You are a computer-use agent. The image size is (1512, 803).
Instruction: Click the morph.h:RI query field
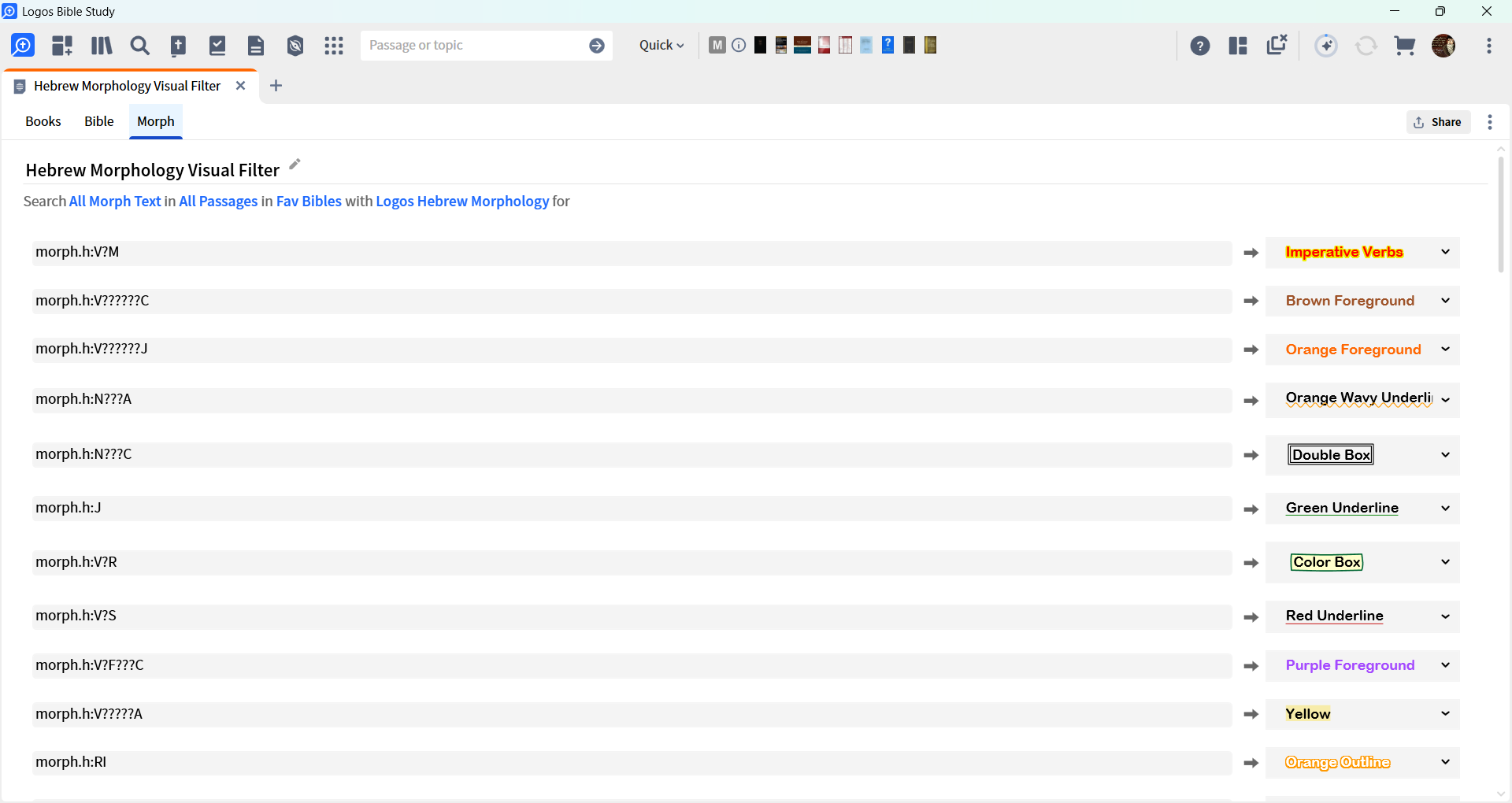(632, 763)
